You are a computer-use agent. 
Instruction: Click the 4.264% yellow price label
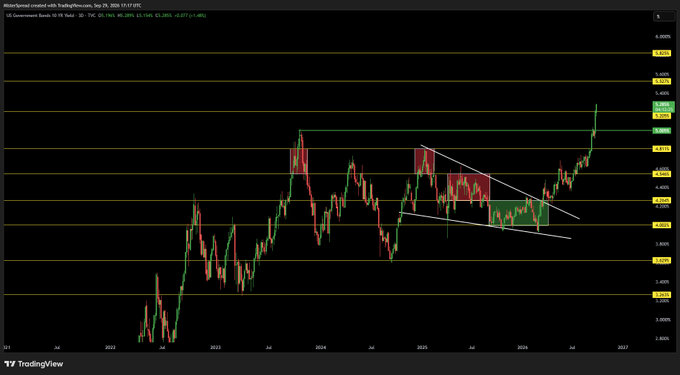661,200
